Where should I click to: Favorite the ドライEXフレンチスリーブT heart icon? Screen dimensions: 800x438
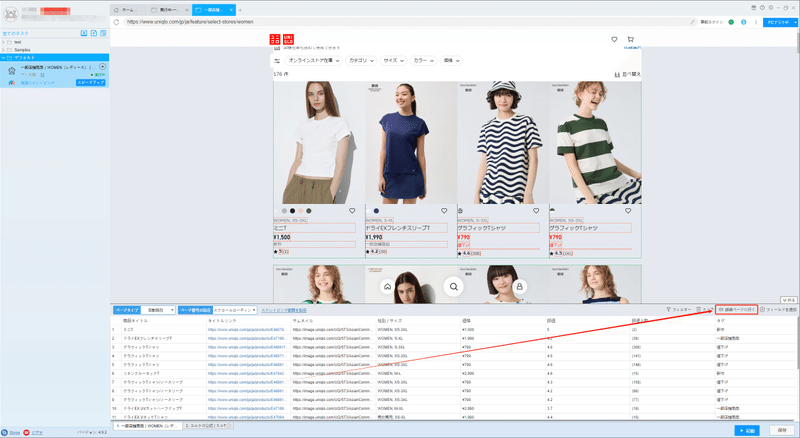coord(444,211)
